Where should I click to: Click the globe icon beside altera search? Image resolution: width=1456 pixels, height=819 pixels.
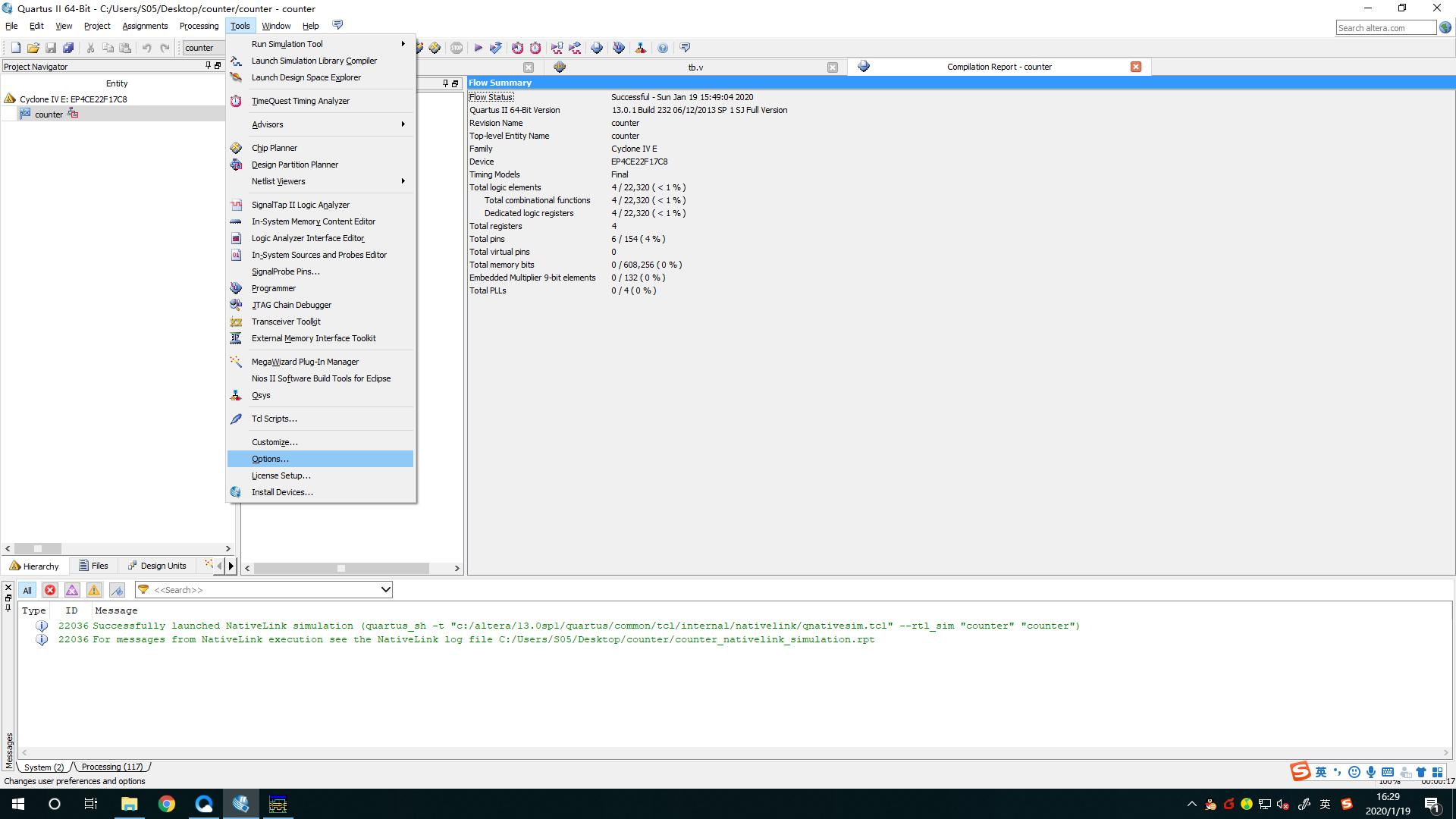(x=1445, y=28)
